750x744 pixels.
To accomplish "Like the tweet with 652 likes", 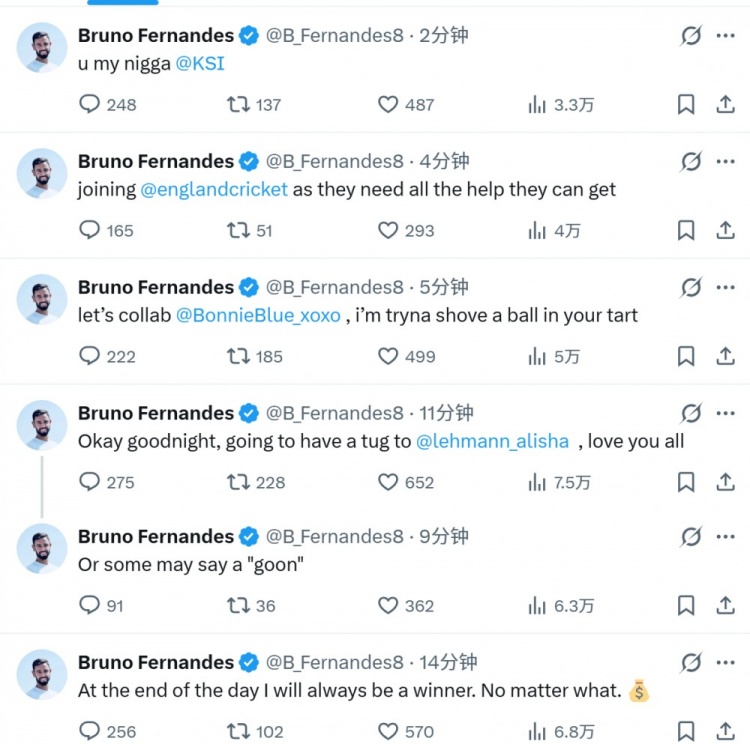I will (388, 482).
